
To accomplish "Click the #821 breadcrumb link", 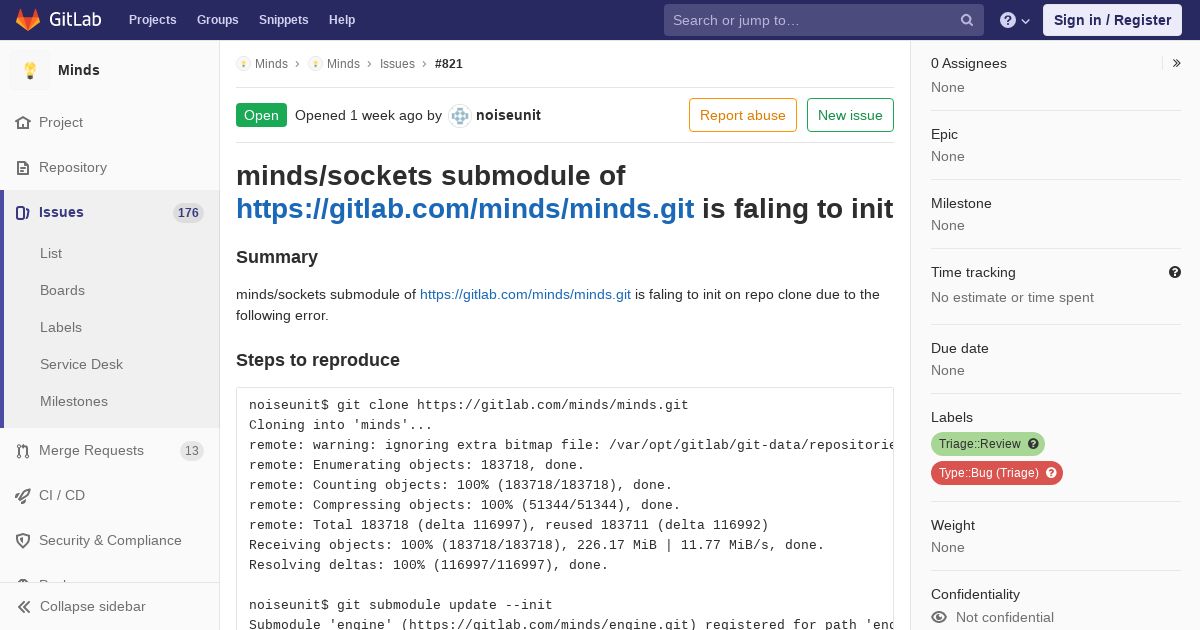I will tap(449, 64).
